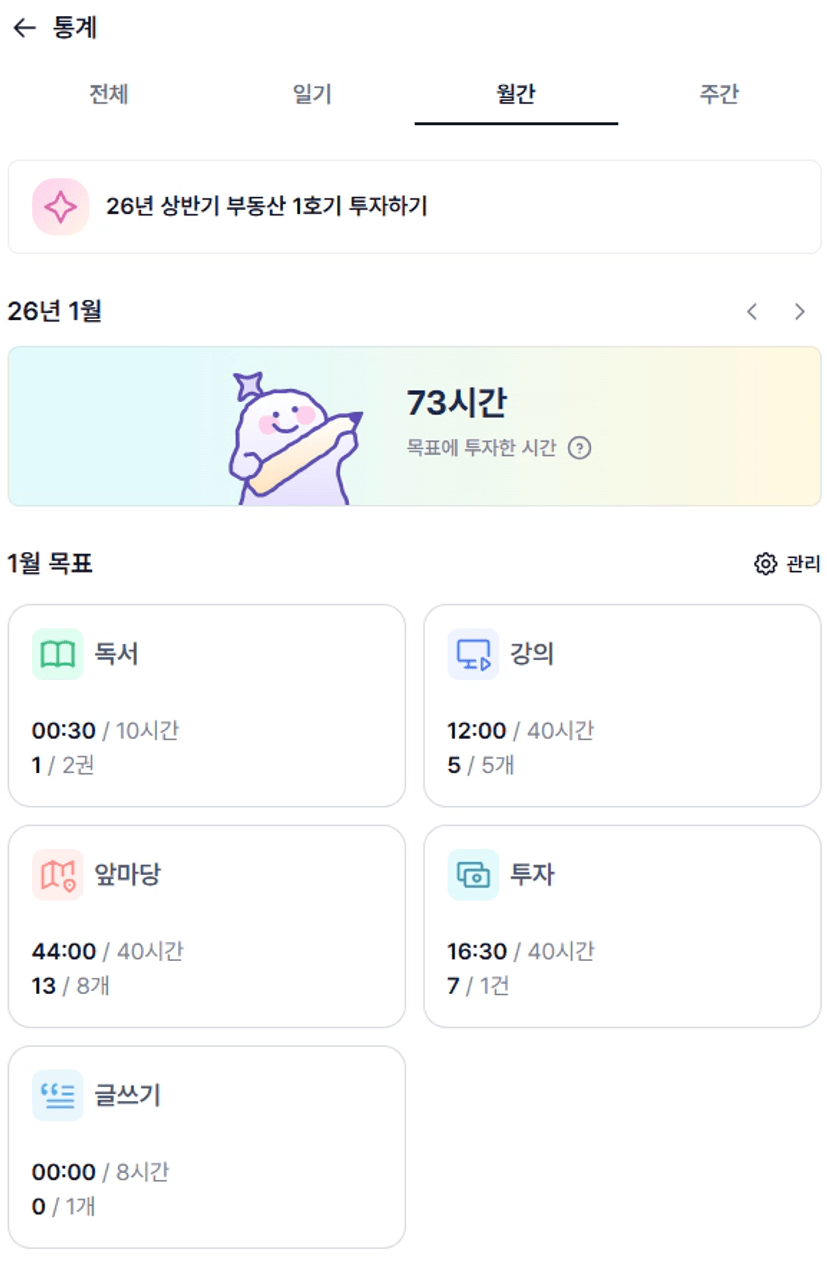Viewport: 827px width, 1274px height.
Task: Switch to the 전체 tab
Action: 109,95
